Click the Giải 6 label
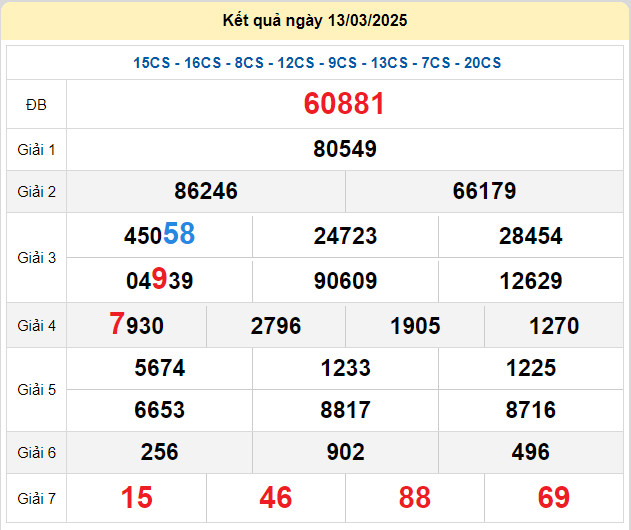 point(36,453)
